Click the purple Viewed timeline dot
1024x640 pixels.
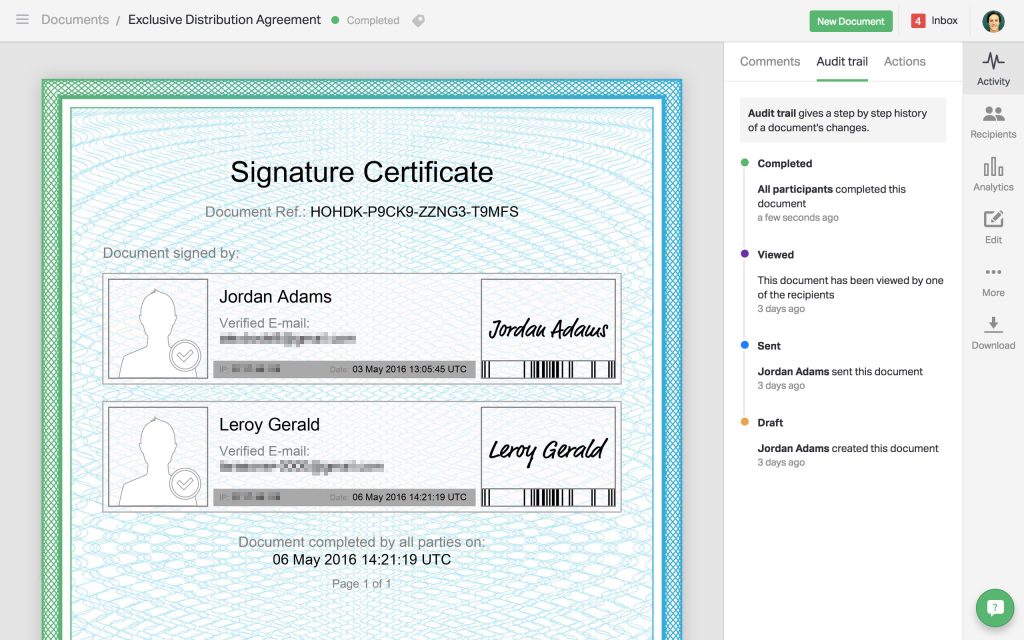pos(744,254)
